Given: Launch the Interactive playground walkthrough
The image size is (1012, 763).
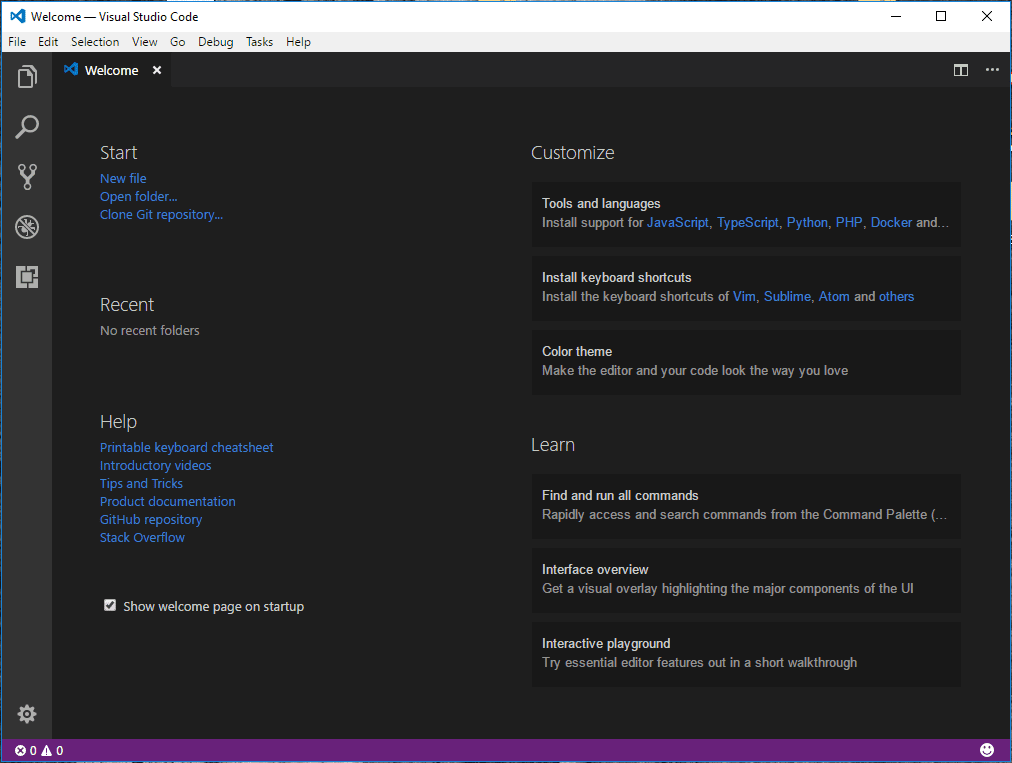Looking at the screenshot, I should (x=745, y=653).
